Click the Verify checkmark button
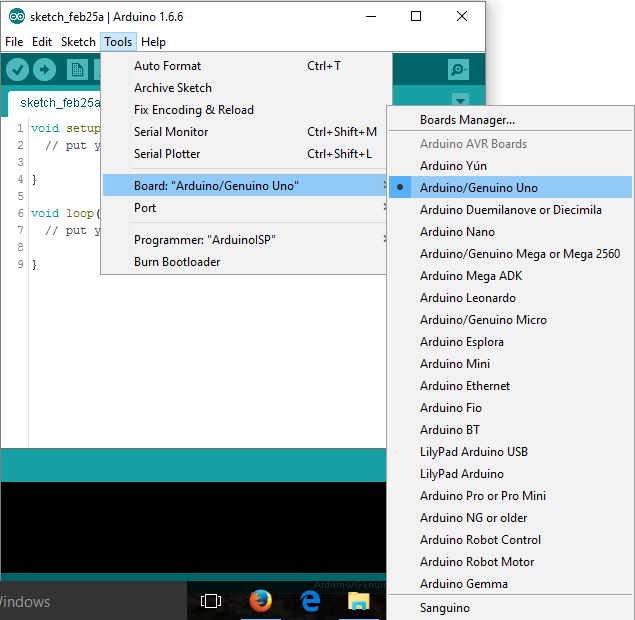 point(17,70)
